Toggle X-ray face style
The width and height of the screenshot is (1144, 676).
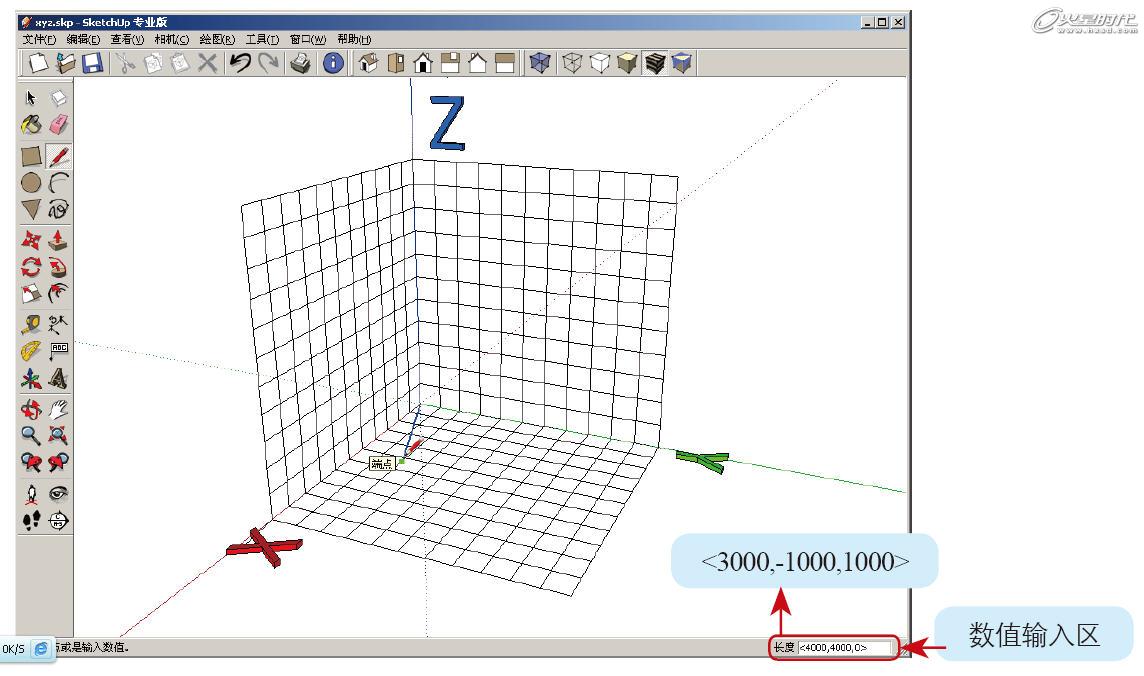pos(540,63)
